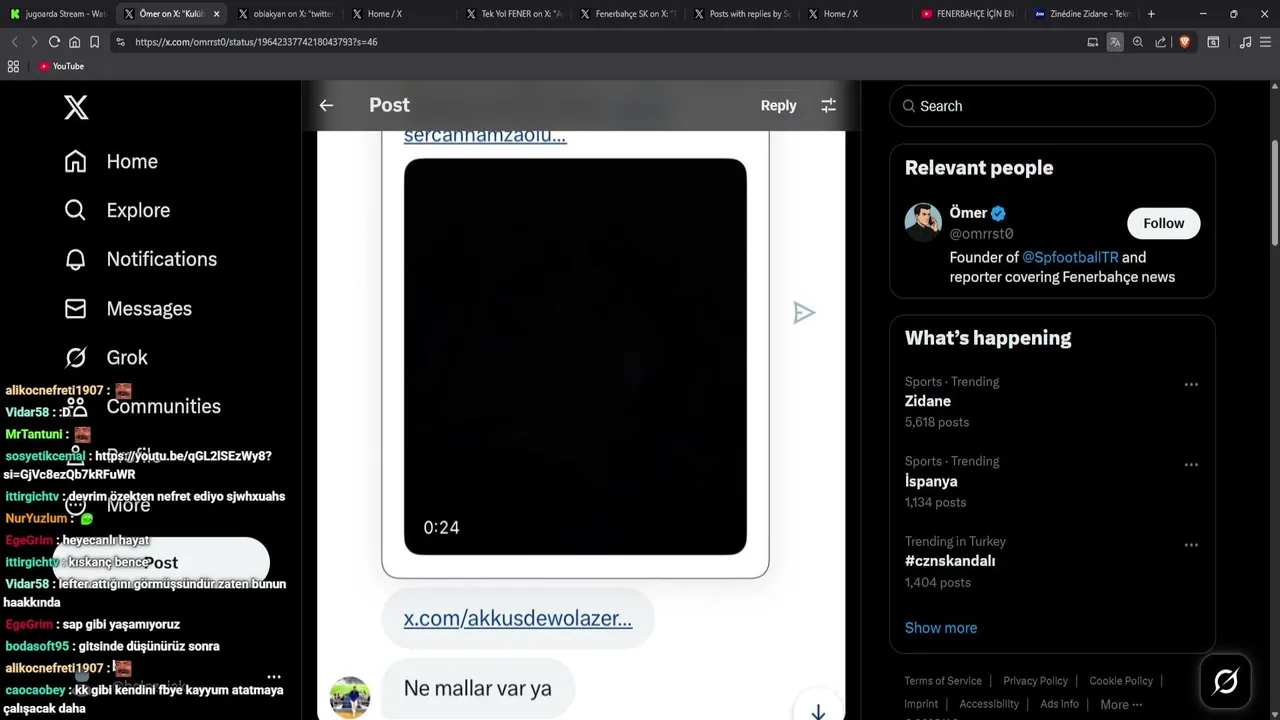
Task: Click the browser address bar URL
Action: tap(256, 42)
